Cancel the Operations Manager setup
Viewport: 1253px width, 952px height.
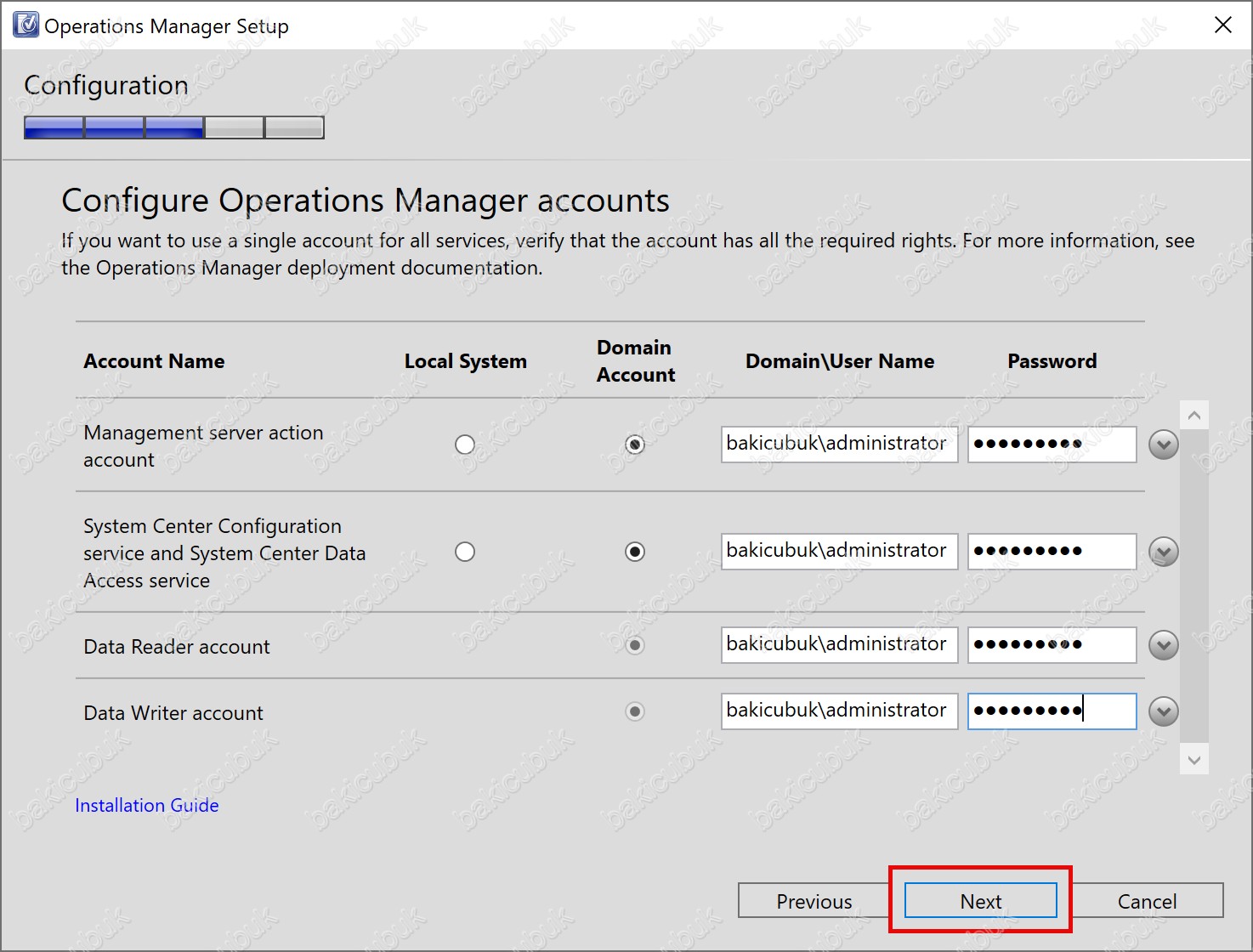1147,901
